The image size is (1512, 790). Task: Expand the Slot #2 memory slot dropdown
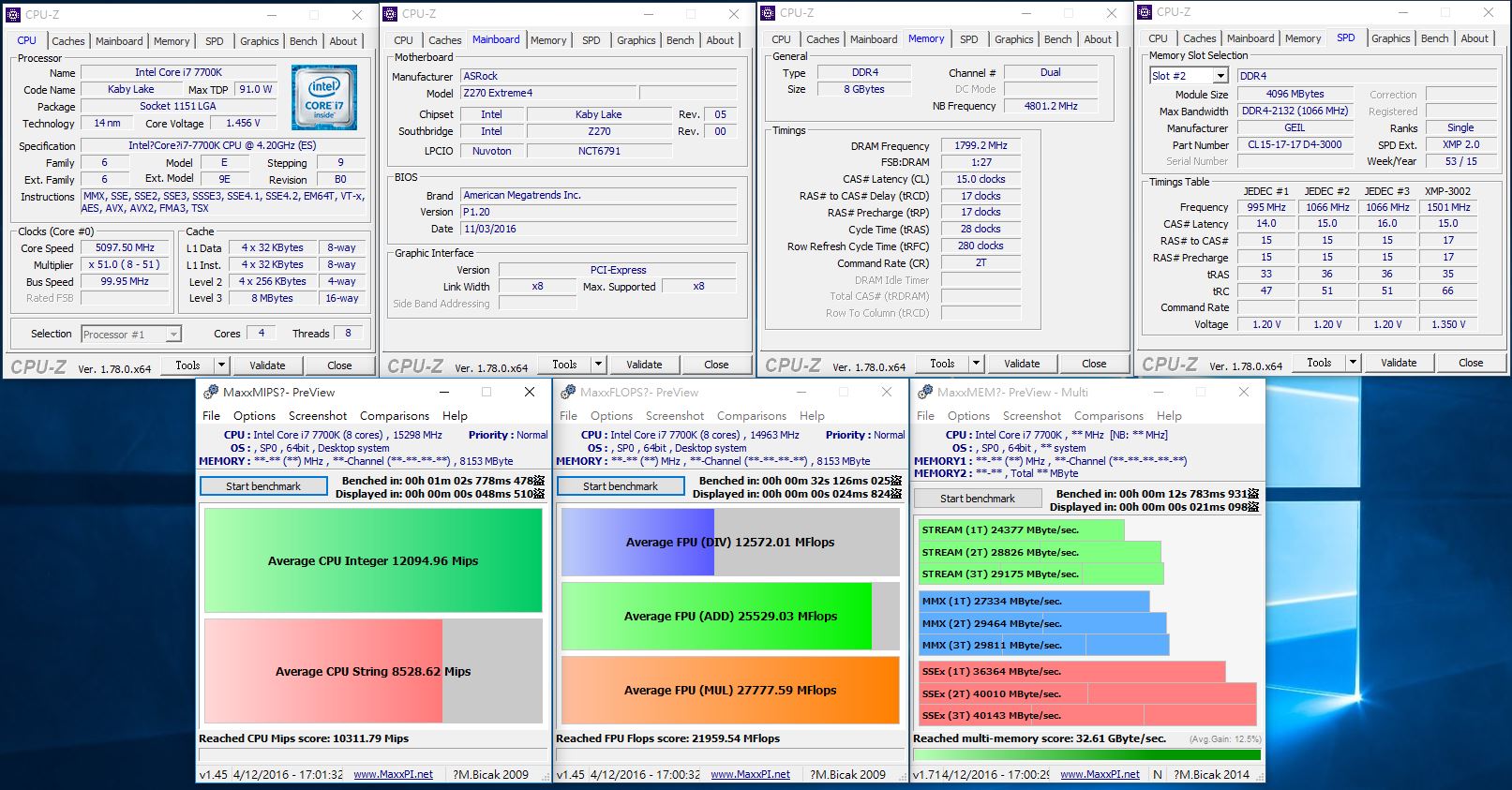click(x=1220, y=76)
